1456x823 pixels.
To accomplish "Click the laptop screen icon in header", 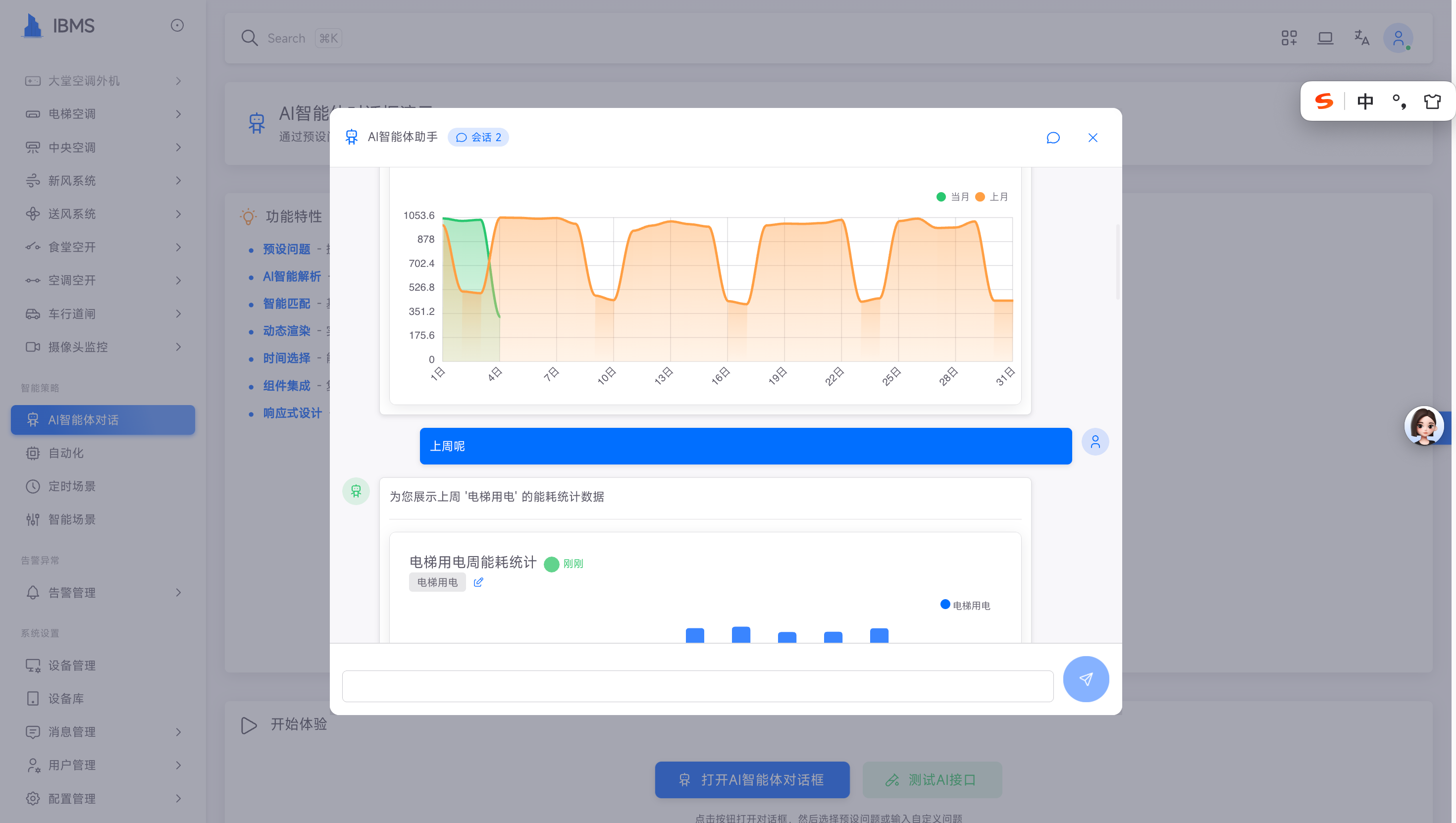I will (x=1325, y=38).
